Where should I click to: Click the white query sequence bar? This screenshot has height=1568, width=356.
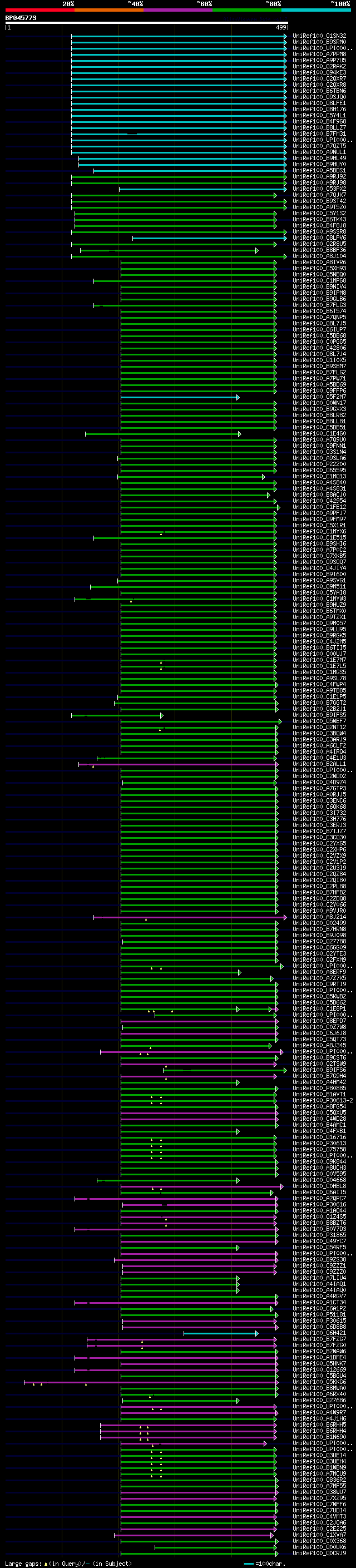(x=147, y=22)
